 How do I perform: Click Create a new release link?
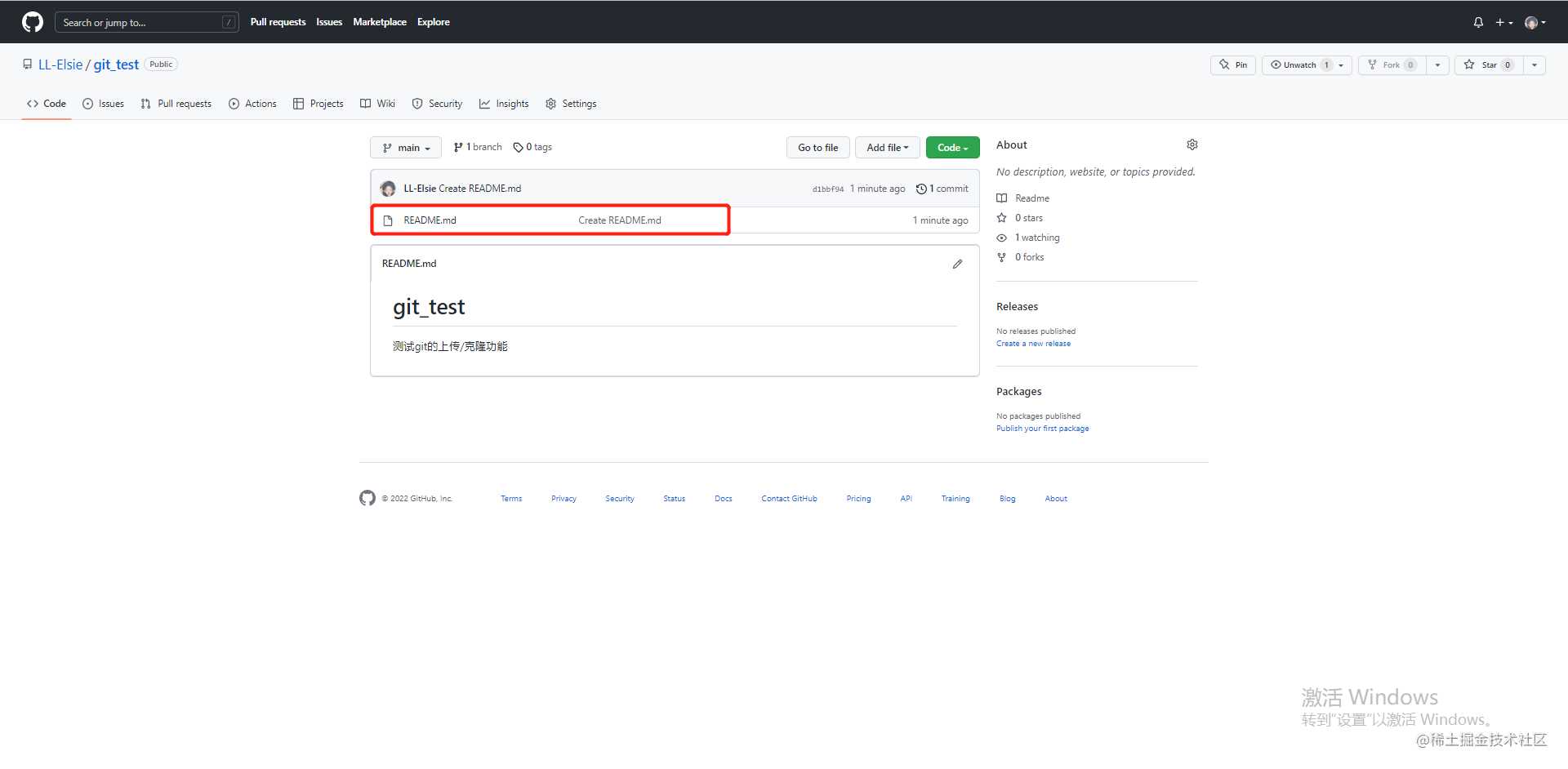pos(1033,344)
